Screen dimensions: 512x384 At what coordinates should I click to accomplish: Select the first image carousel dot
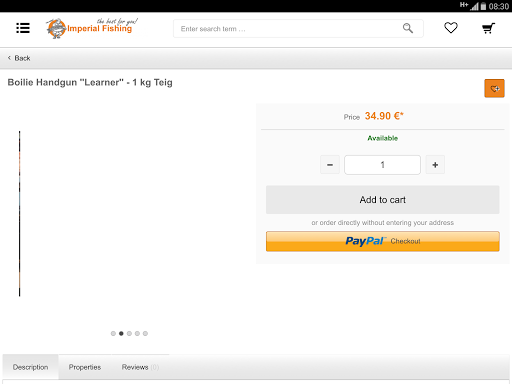click(113, 333)
